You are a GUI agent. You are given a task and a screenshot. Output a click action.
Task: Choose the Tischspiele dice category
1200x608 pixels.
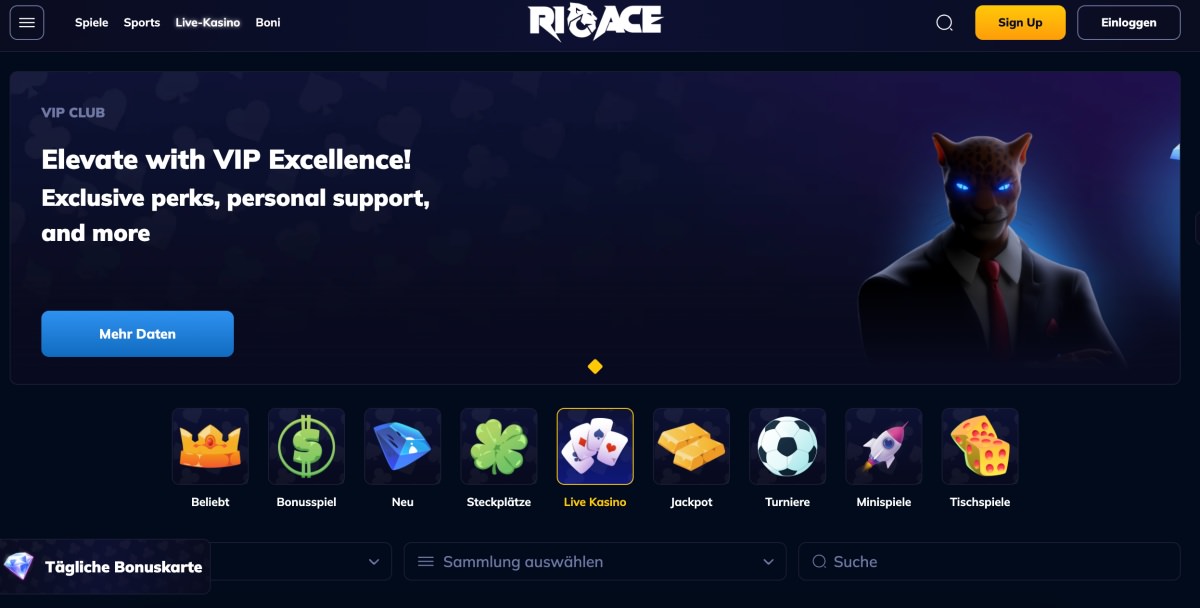pyautogui.click(x=980, y=446)
